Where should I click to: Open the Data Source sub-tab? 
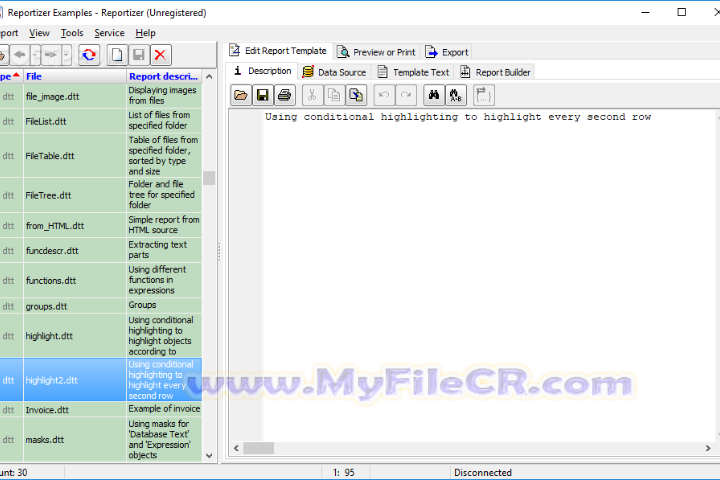(334, 72)
